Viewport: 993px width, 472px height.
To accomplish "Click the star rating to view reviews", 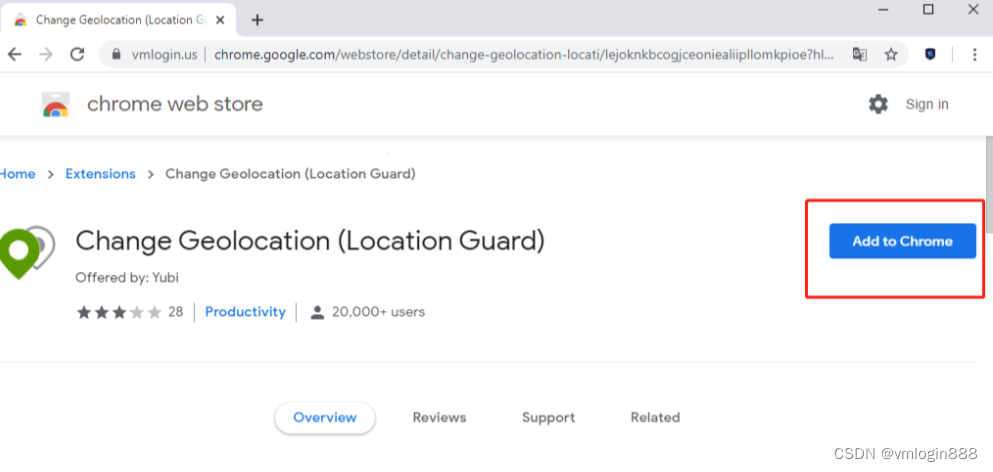I will [119, 312].
